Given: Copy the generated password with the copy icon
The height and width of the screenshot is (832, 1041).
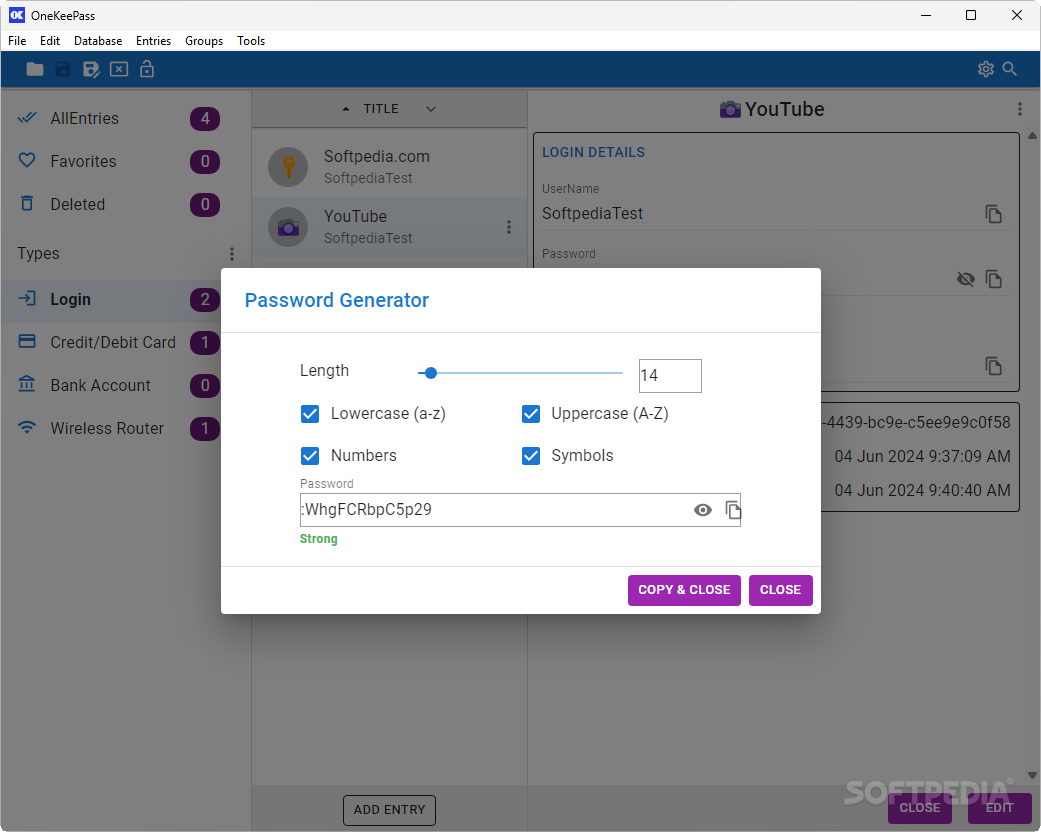Looking at the screenshot, I should tap(732, 510).
